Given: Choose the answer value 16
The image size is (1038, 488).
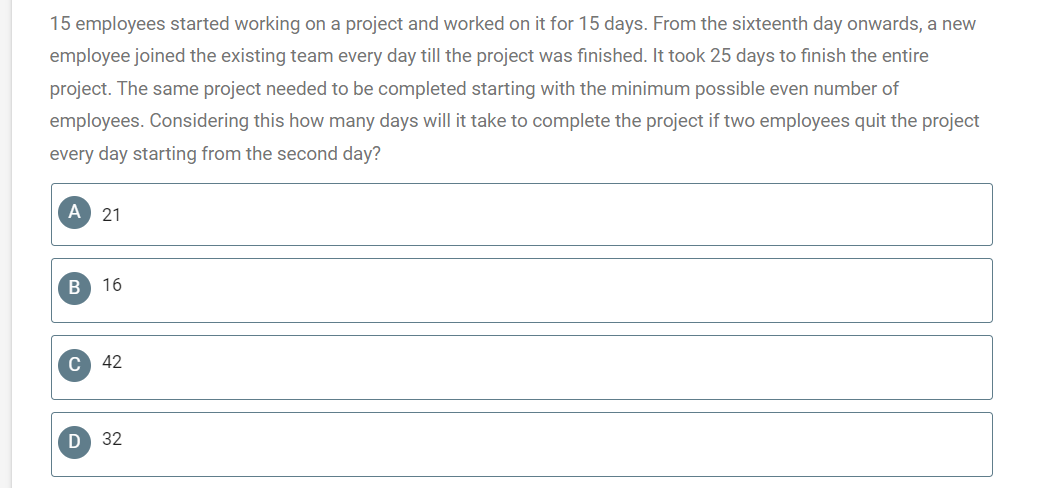Looking at the screenshot, I should [112, 285].
